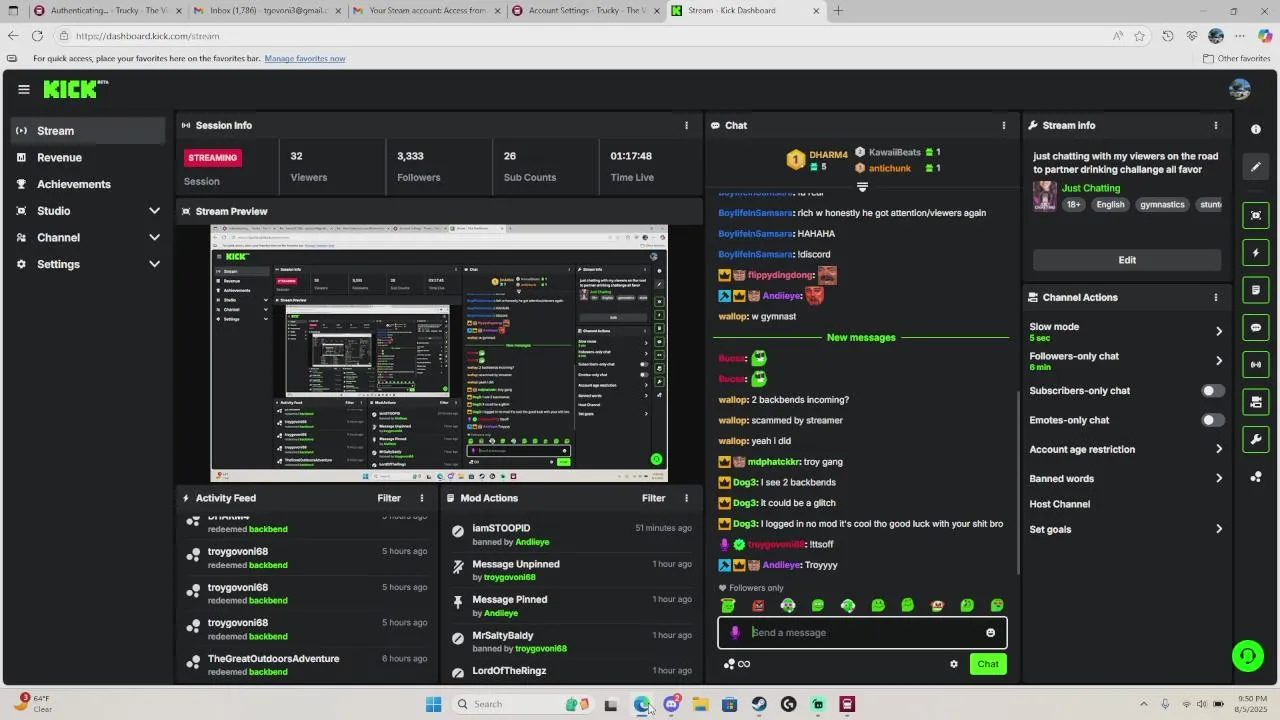Open Achievements in the sidebar

tap(87, 184)
